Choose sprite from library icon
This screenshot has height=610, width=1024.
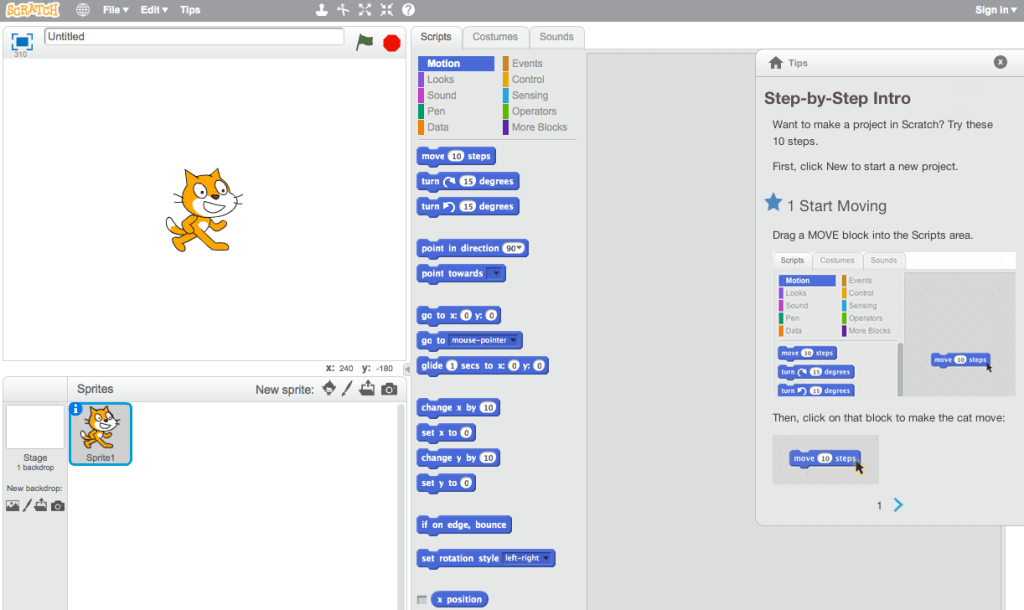tap(329, 389)
